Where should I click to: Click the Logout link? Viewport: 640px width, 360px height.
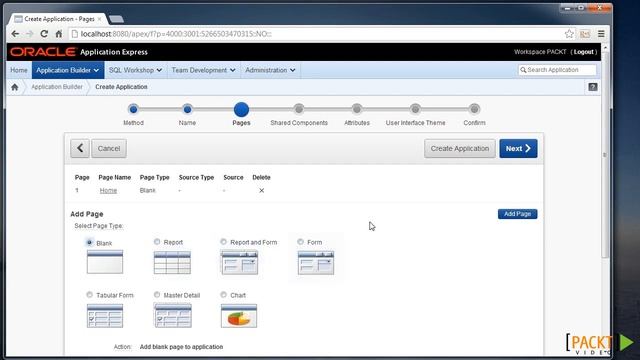coord(584,52)
